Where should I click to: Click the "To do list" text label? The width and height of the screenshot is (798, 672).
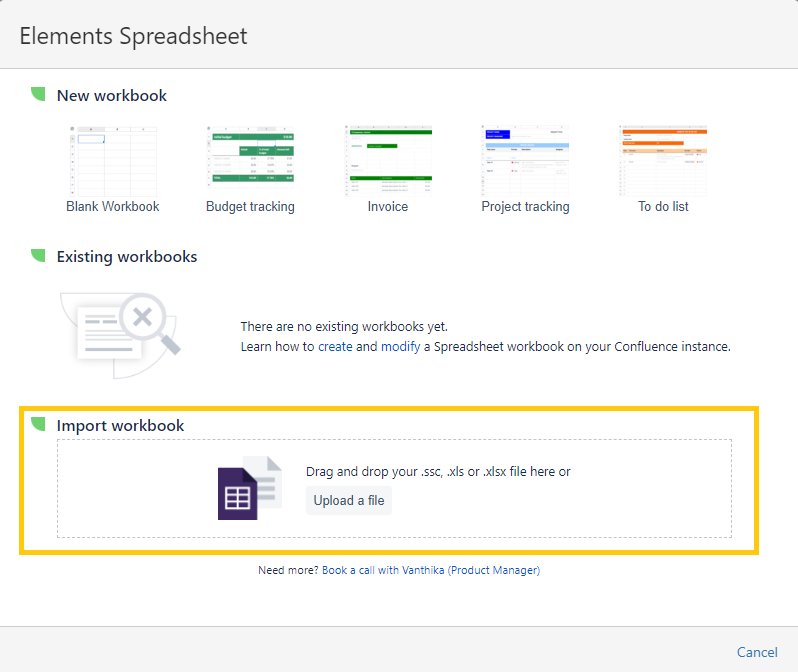663,207
